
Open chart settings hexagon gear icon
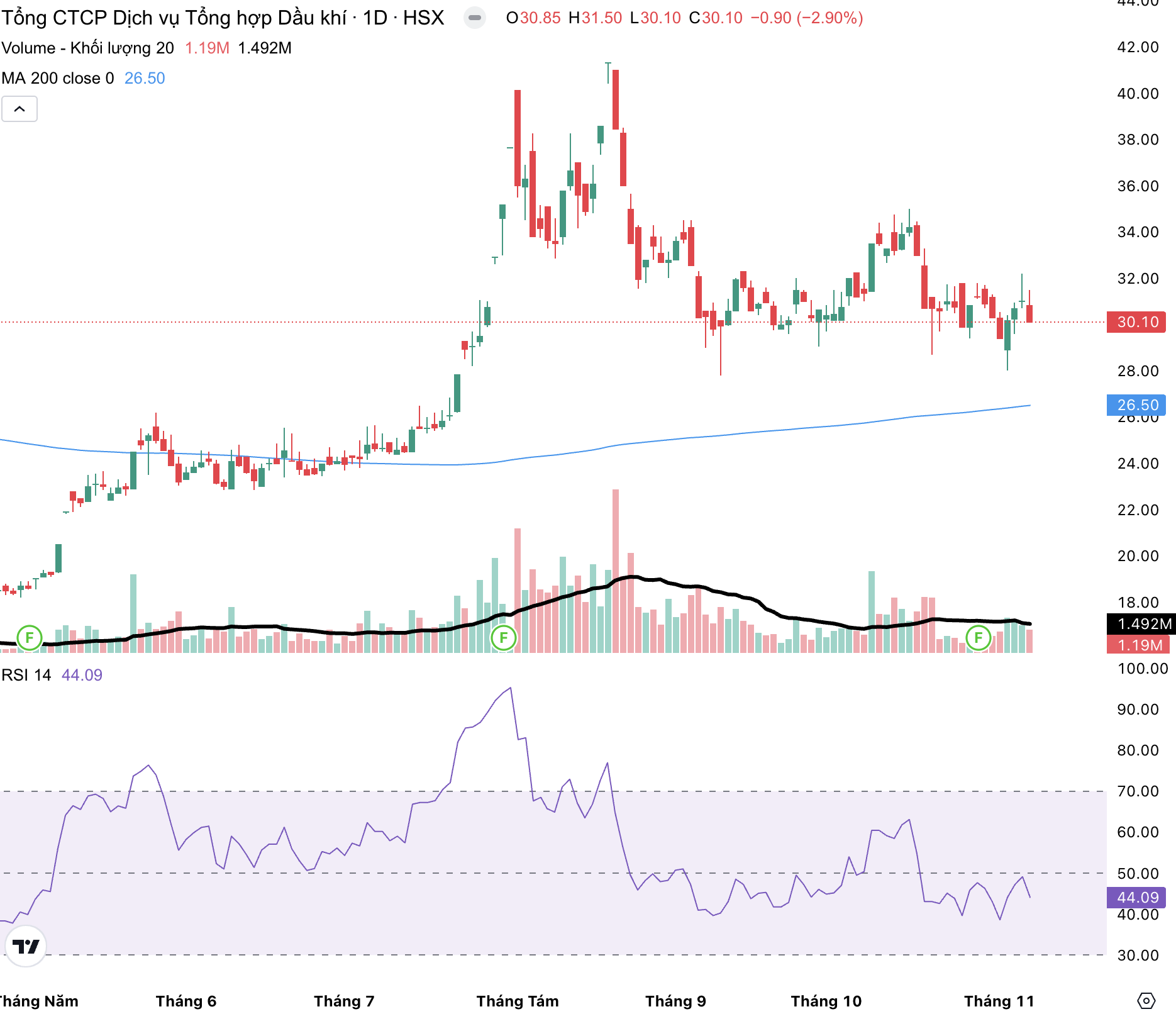coord(1146,1000)
